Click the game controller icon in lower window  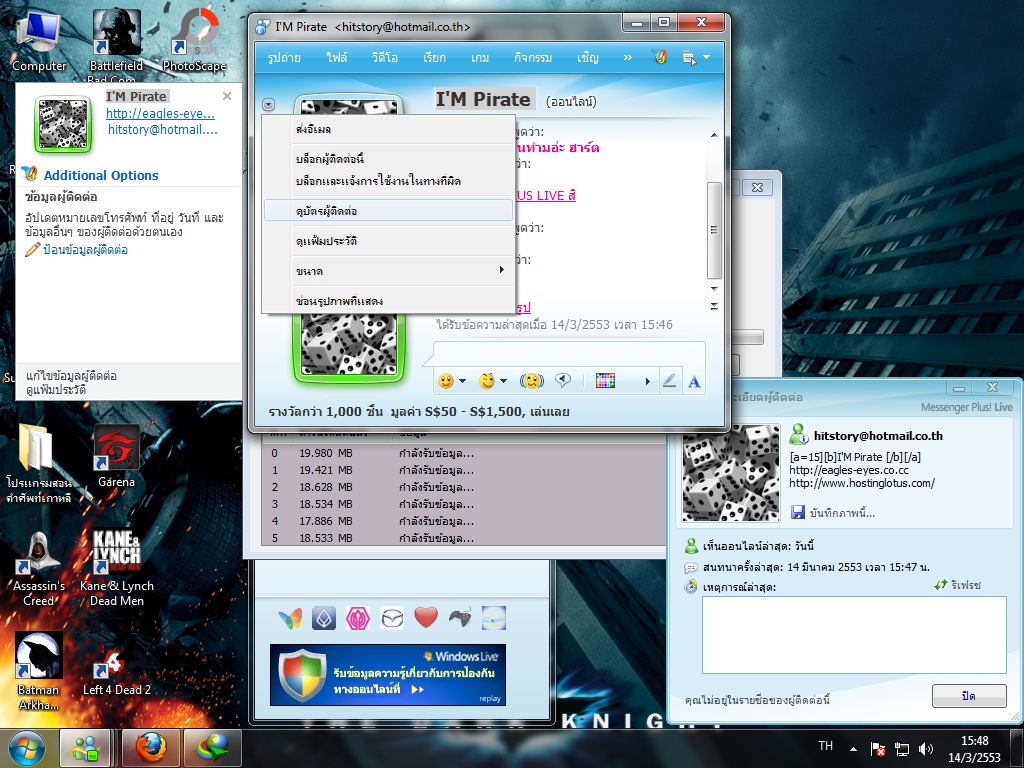460,617
